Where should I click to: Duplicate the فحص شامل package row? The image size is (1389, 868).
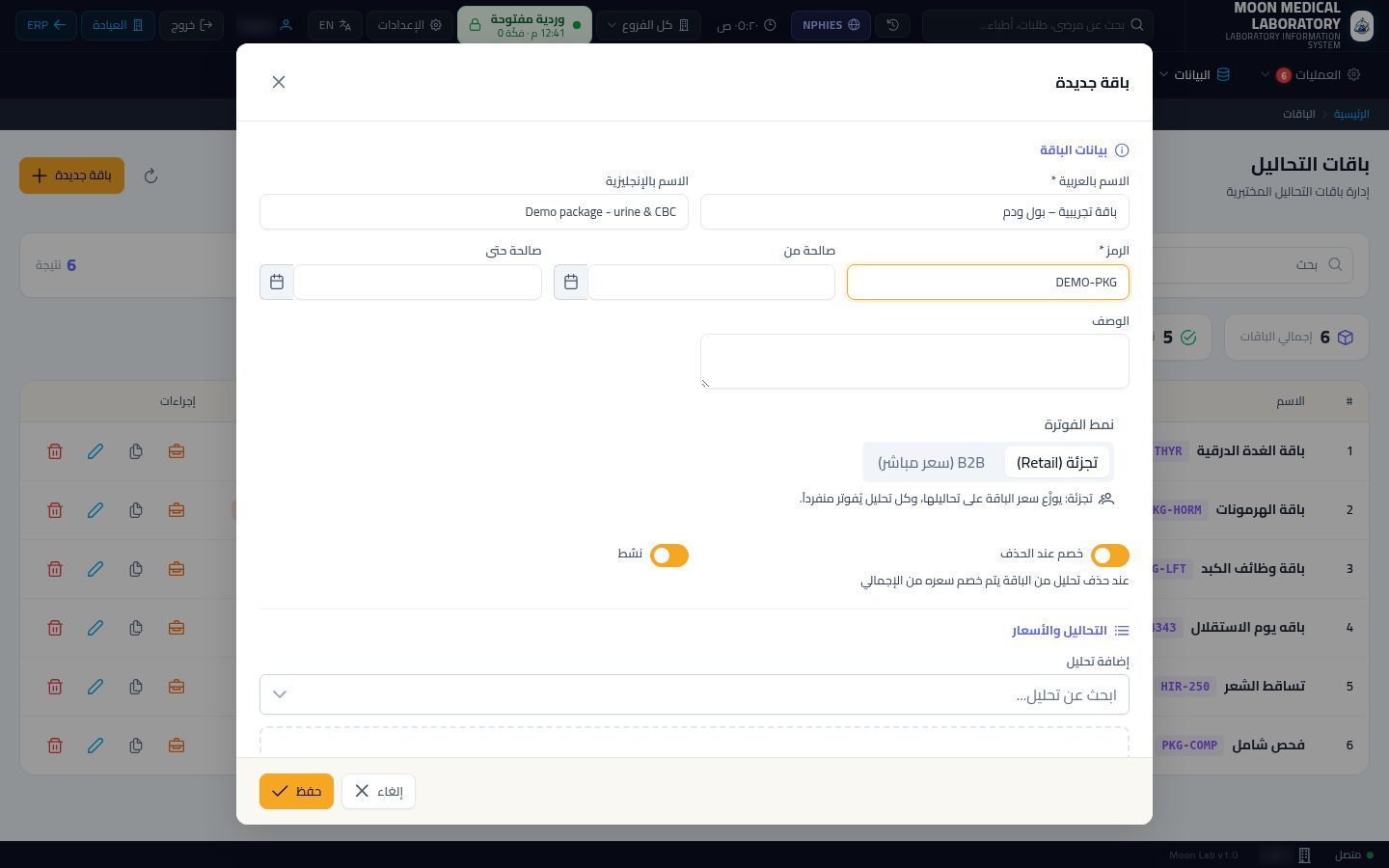(136, 746)
